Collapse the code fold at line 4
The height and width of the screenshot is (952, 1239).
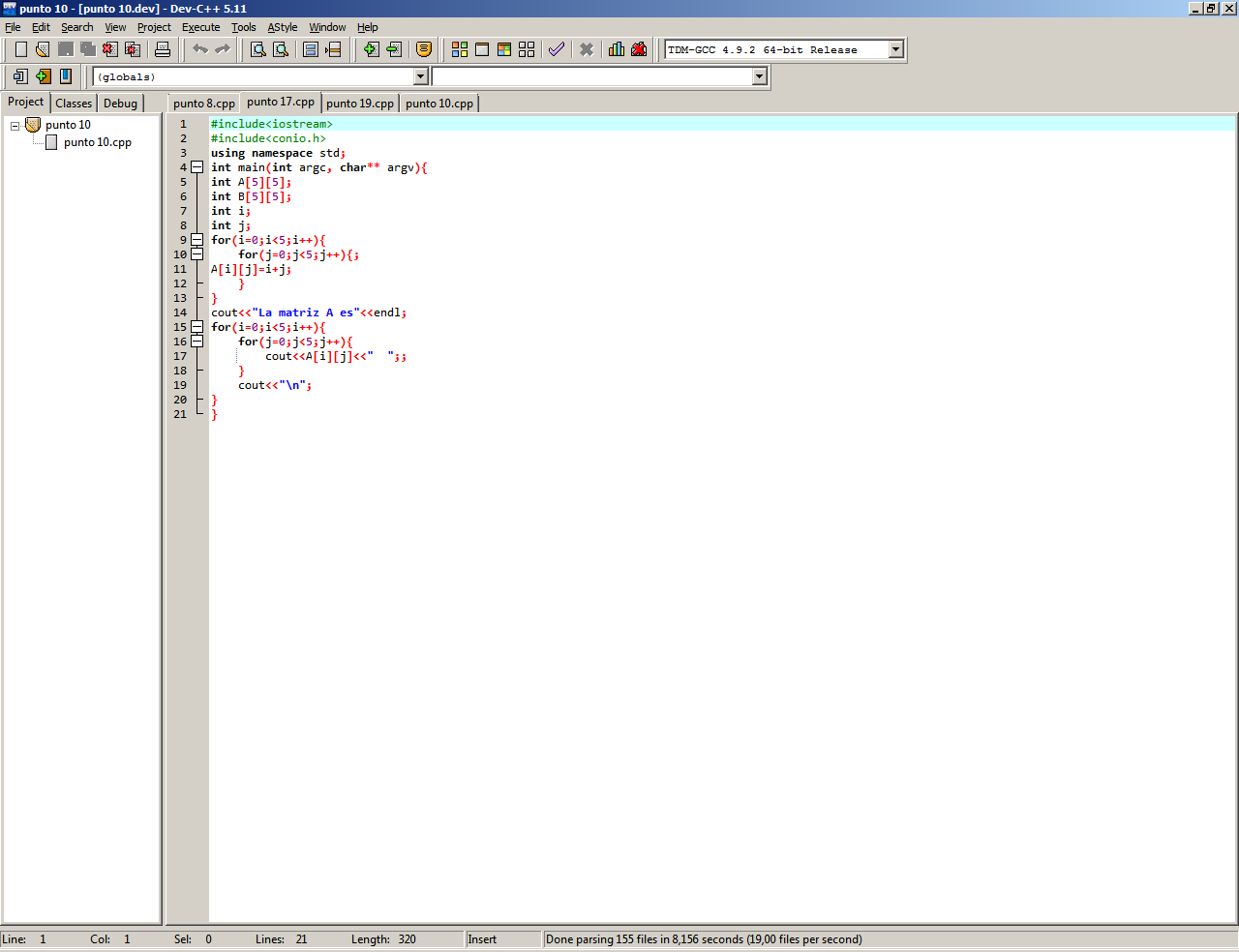point(196,167)
